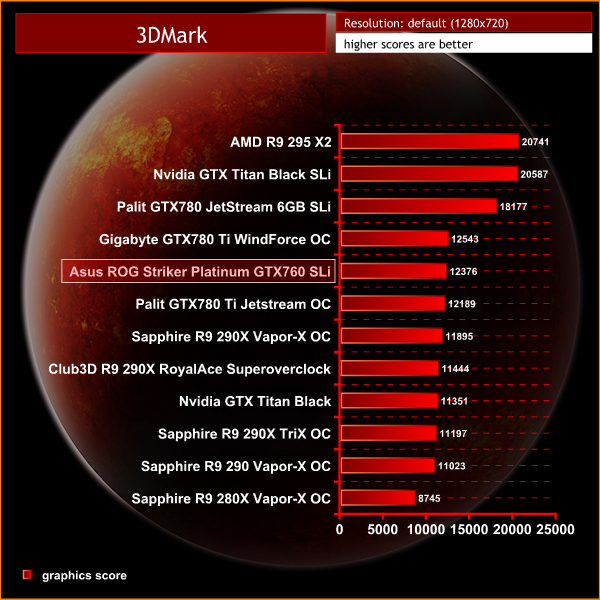This screenshot has width=600, height=600.
Task: Click the axis label 5000
Action: pos(383,530)
